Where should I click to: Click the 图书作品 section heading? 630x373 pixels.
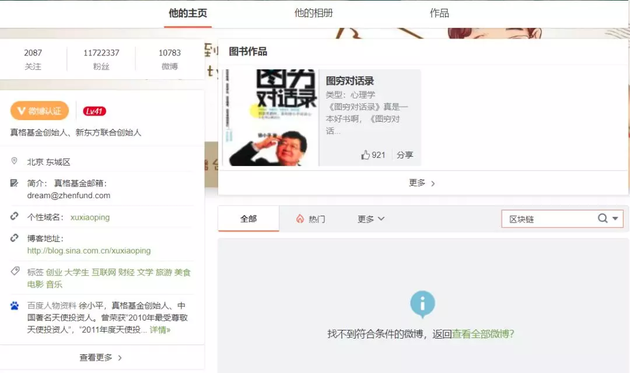(248, 51)
